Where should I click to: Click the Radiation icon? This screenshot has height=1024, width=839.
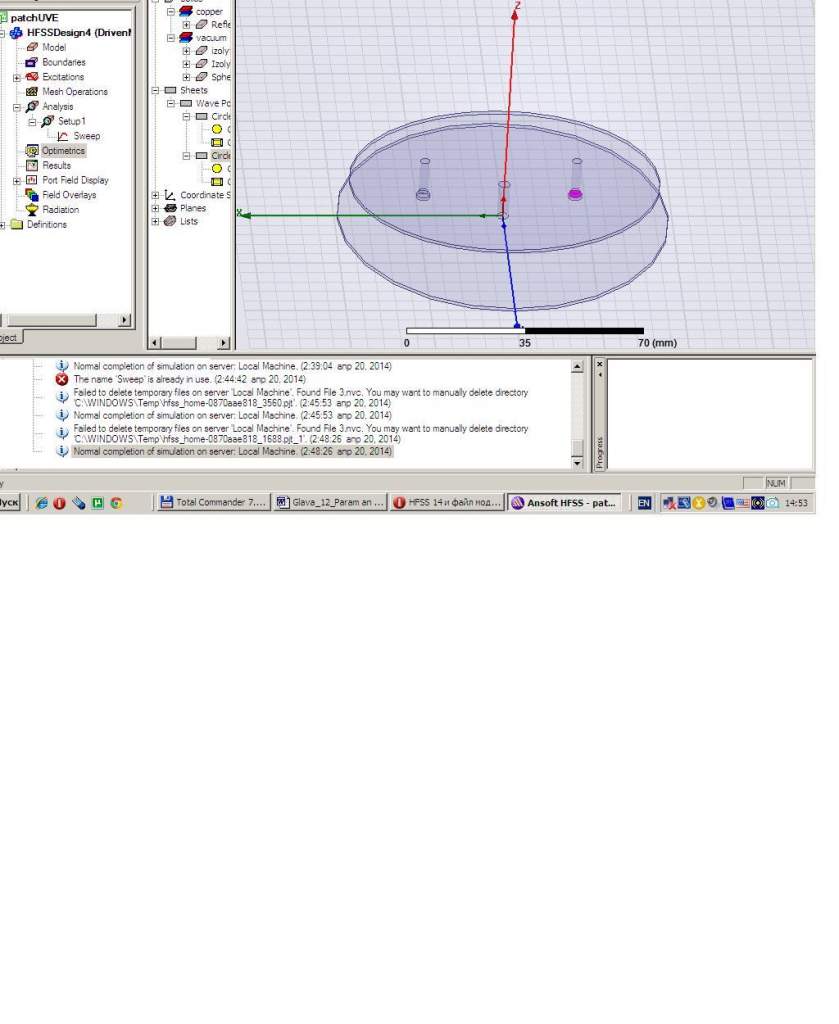(x=31, y=210)
